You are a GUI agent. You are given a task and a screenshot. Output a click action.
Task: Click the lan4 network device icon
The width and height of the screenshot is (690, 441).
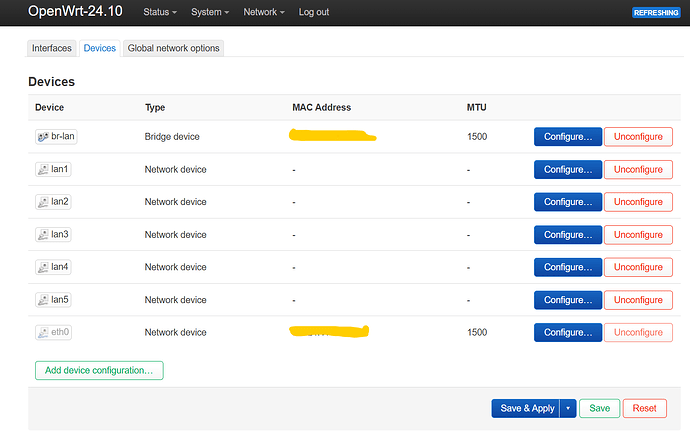[x=43, y=267]
